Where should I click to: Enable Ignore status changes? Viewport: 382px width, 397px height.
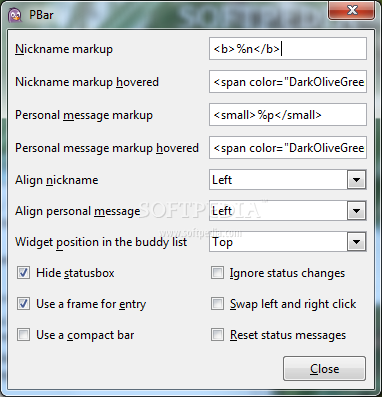tap(217, 273)
